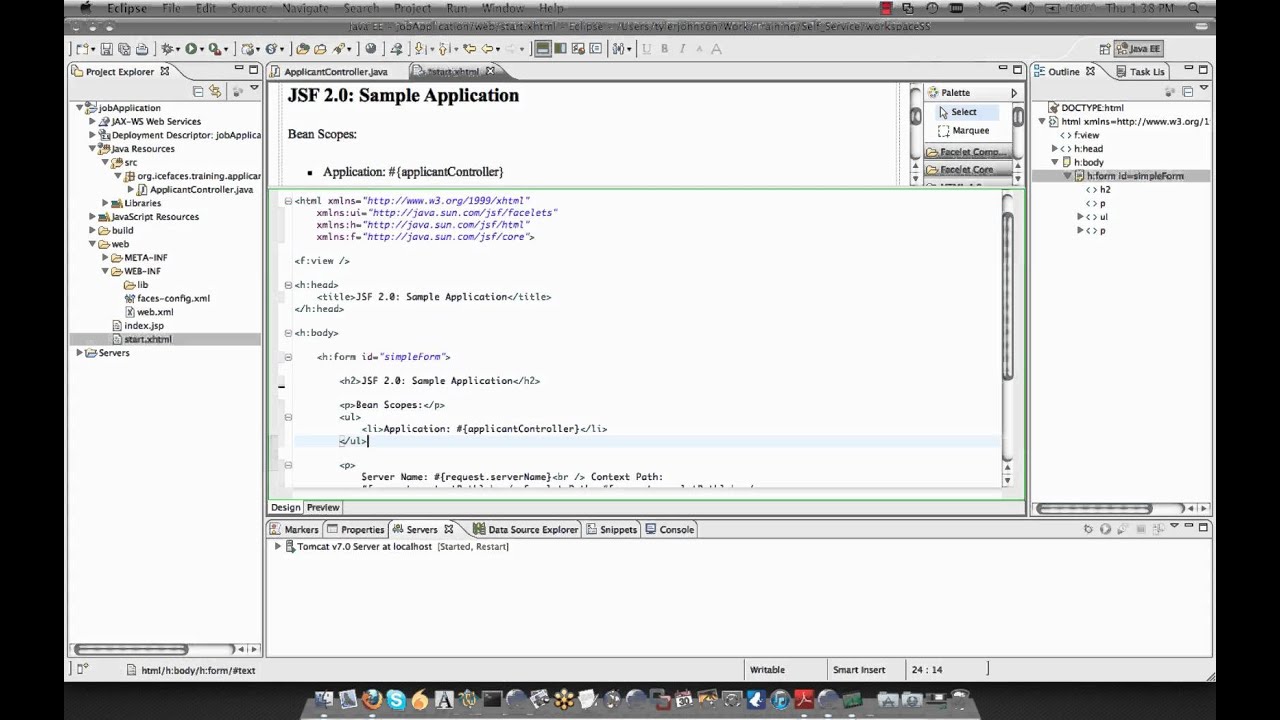The image size is (1280, 720).
Task: Open the Snippets view tab
Action: 611,530
